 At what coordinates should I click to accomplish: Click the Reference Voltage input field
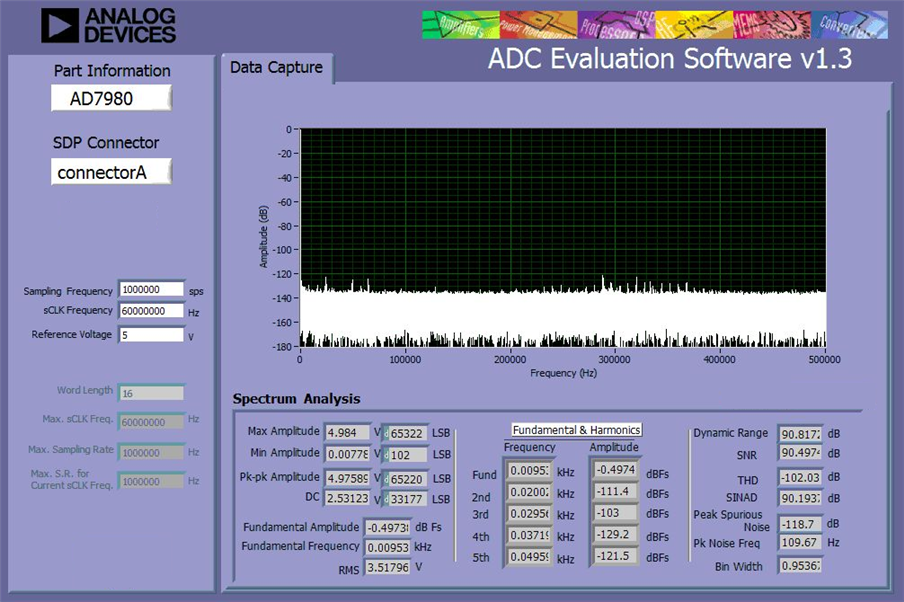point(152,335)
